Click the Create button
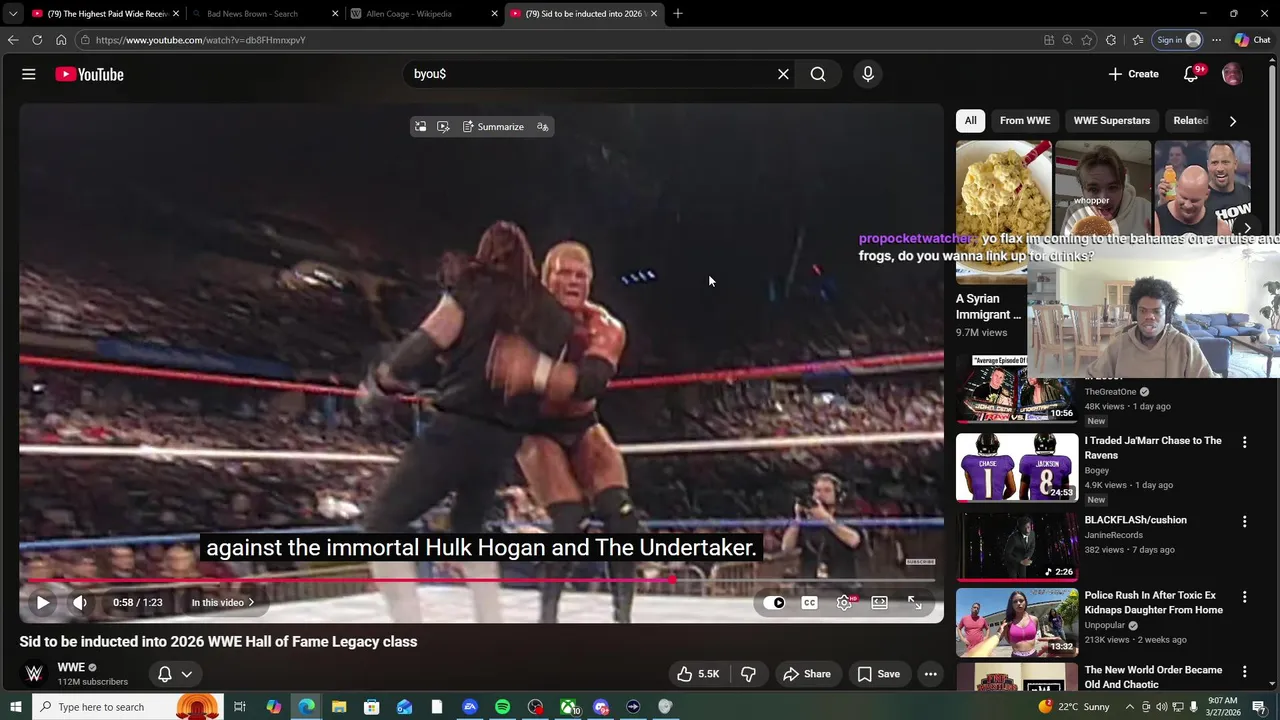1280x720 pixels. point(1133,74)
